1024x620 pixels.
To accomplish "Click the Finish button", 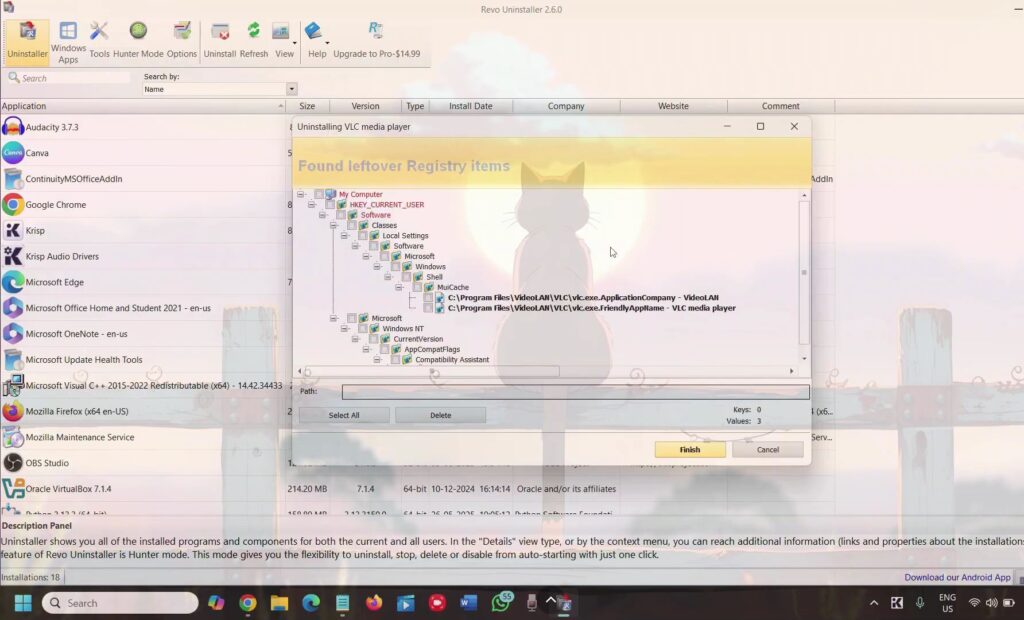I will coord(690,449).
